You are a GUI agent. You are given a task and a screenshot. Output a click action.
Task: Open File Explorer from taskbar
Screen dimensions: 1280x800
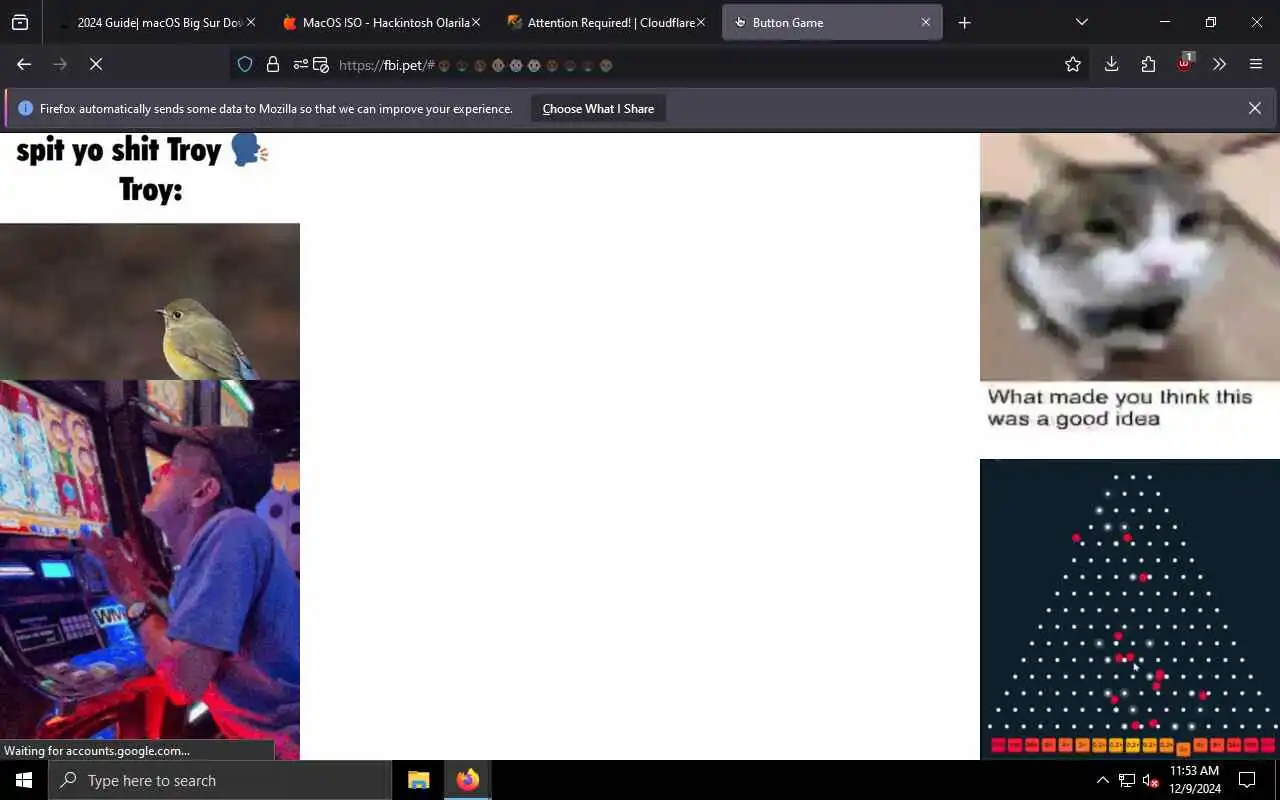point(419,780)
